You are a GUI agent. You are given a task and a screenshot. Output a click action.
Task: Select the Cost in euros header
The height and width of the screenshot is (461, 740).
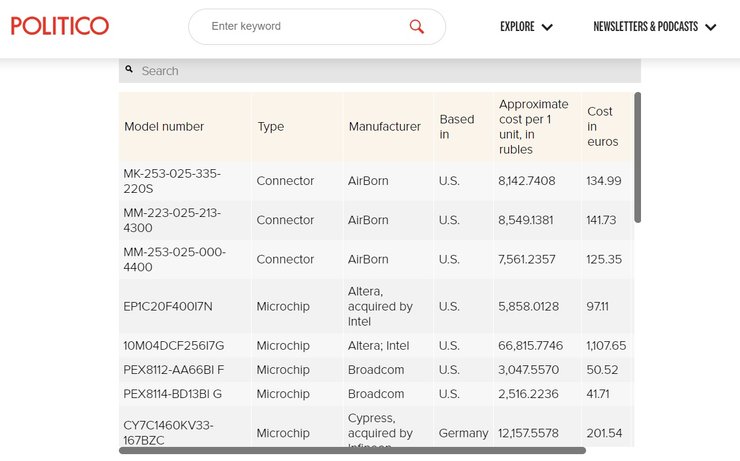[x=603, y=127]
